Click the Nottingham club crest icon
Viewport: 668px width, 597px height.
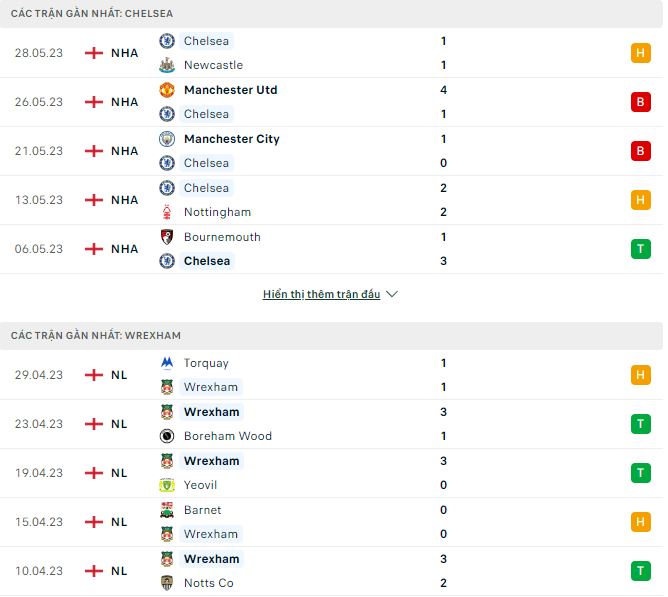pyautogui.click(x=167, y=212)
